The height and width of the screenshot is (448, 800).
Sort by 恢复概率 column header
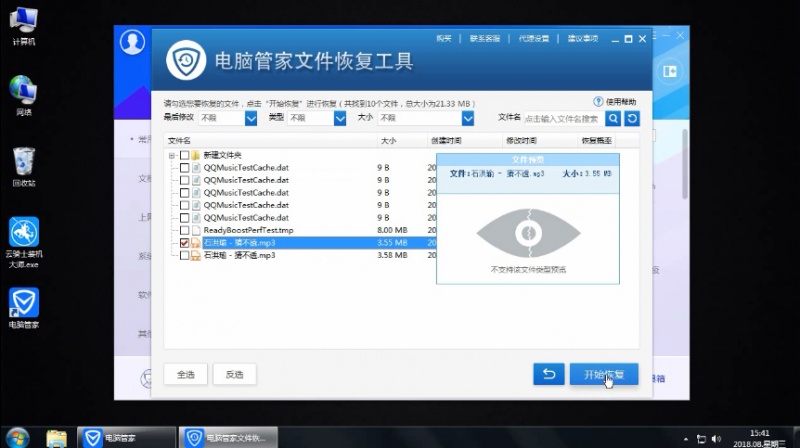(x=596, y=140)
